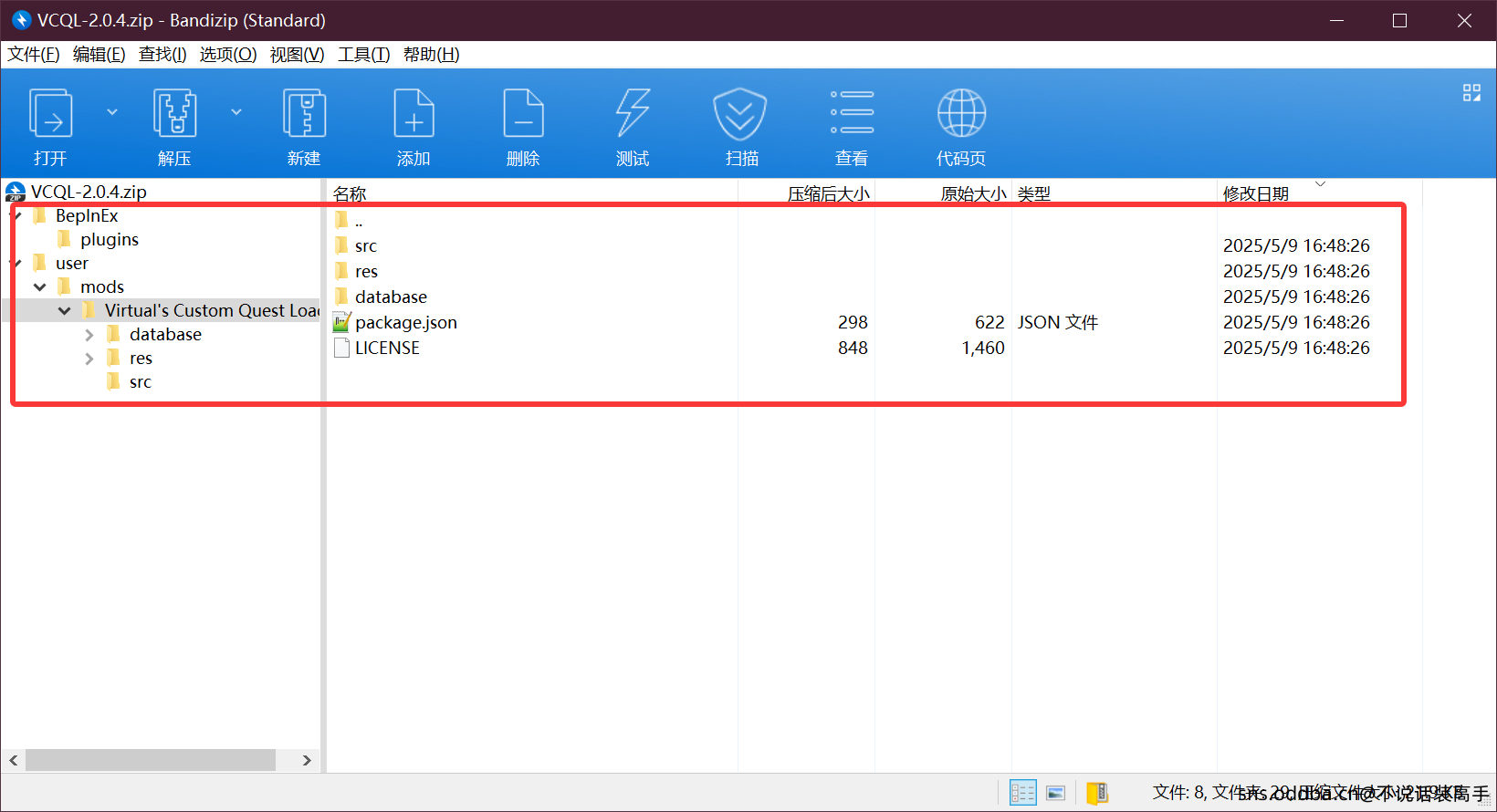
Task: Select res folder in tree
Action: (141, 358)
